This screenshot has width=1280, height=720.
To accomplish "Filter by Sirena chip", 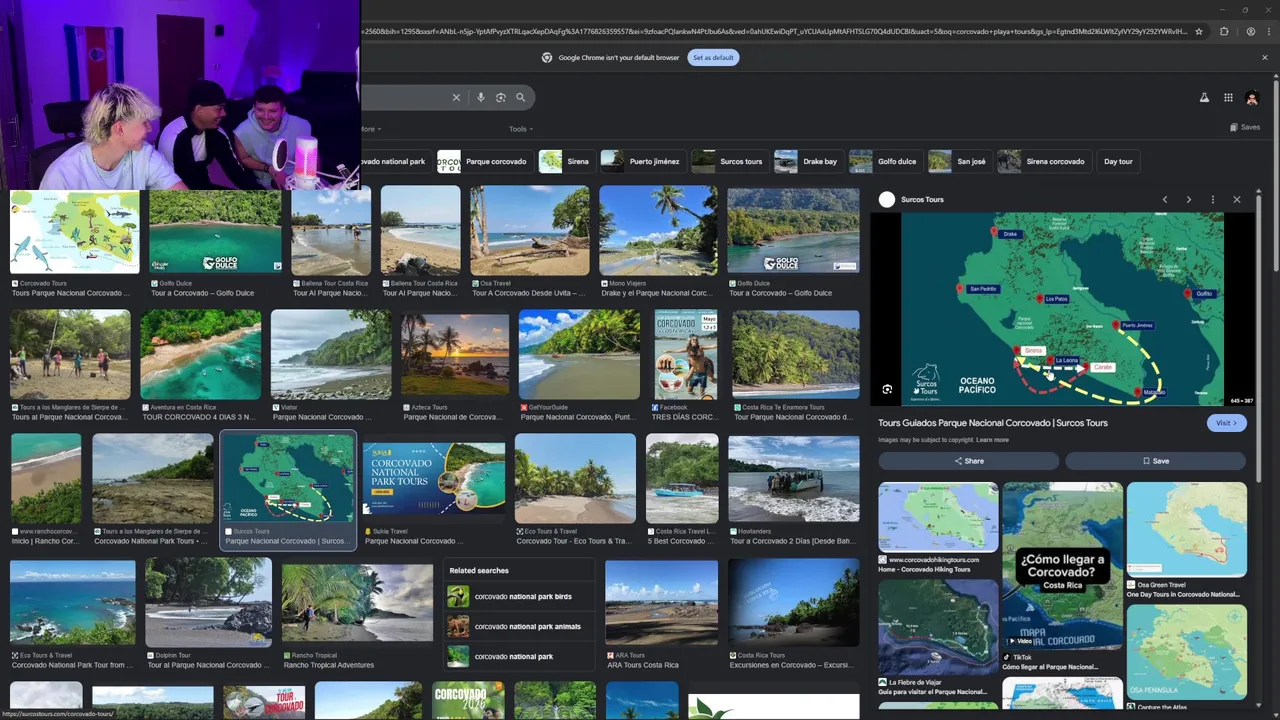I will click(x=566, y=161).
